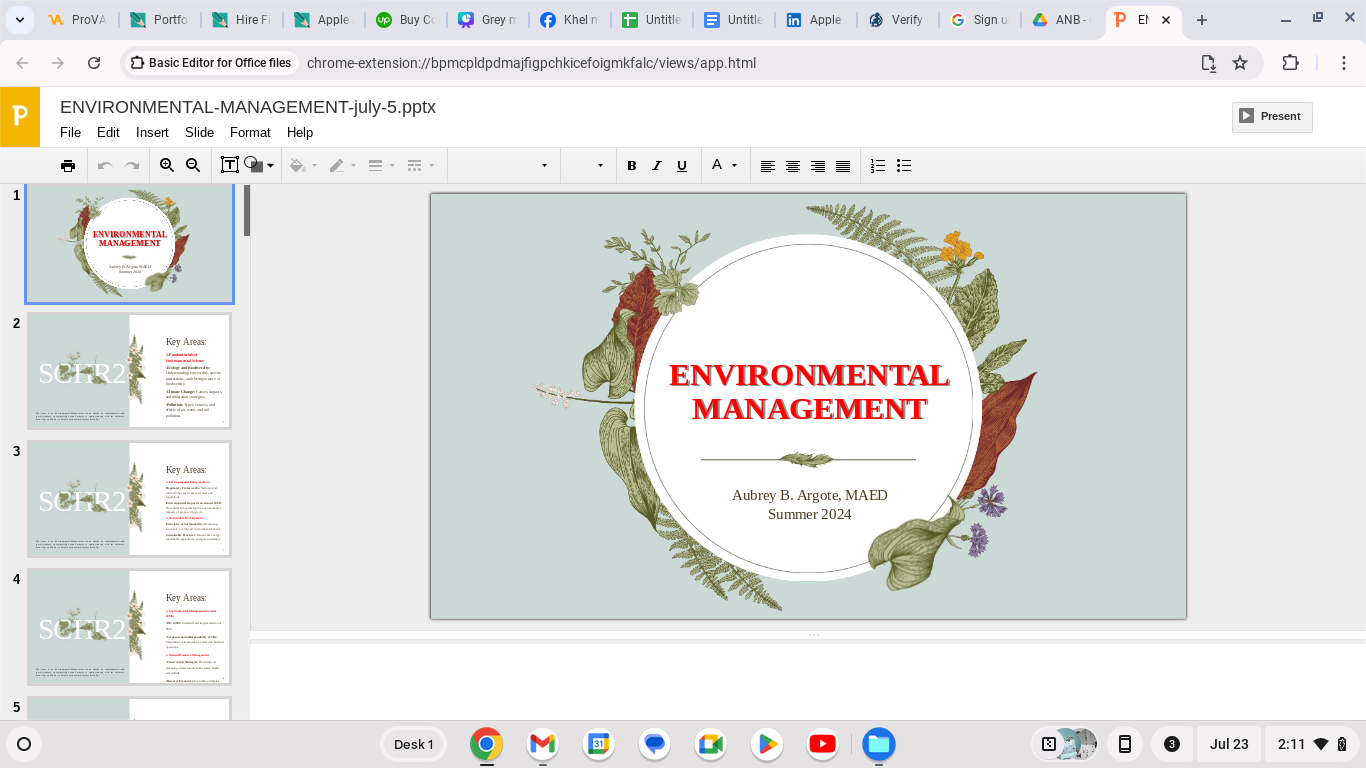The width and height of the screenshot is (1366, 768).
Task: Toggle bold formatting
Action: pyautogui.click(x=631, y=166)
